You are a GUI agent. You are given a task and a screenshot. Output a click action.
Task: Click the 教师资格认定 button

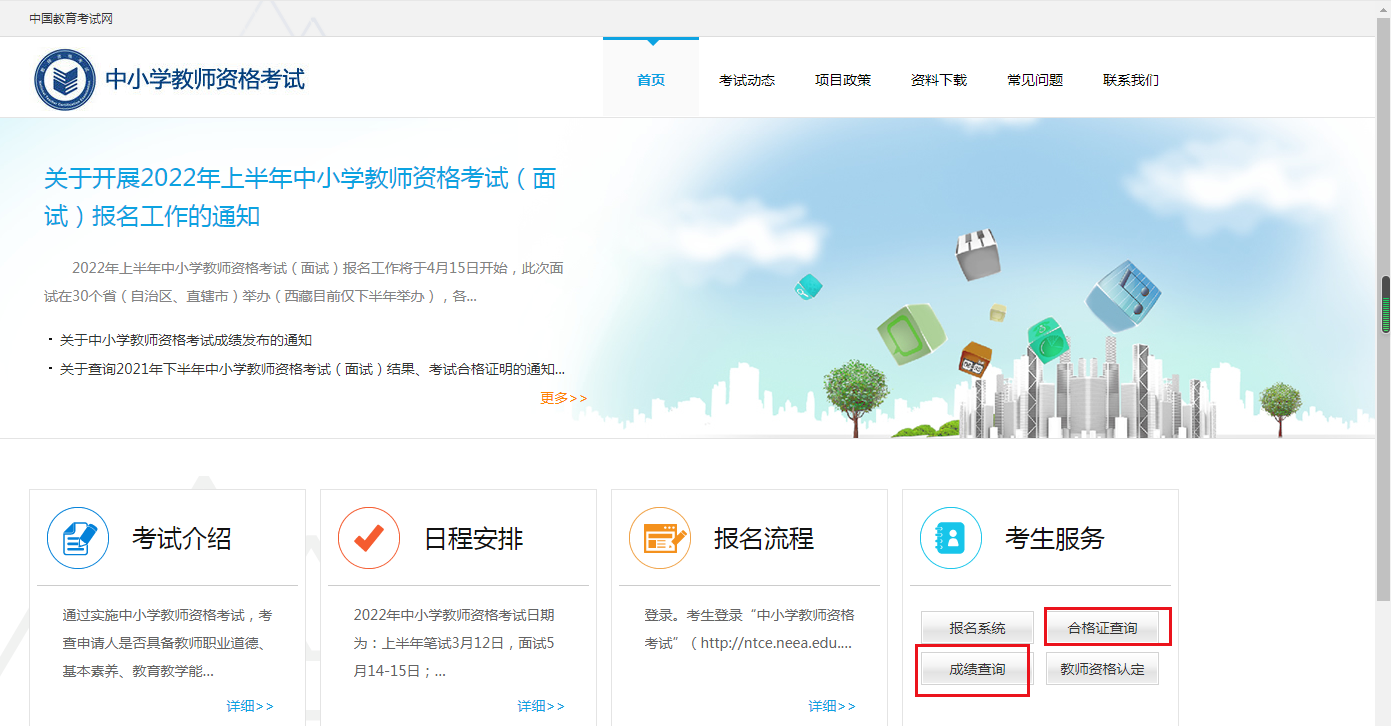[x=1102, y=669]
